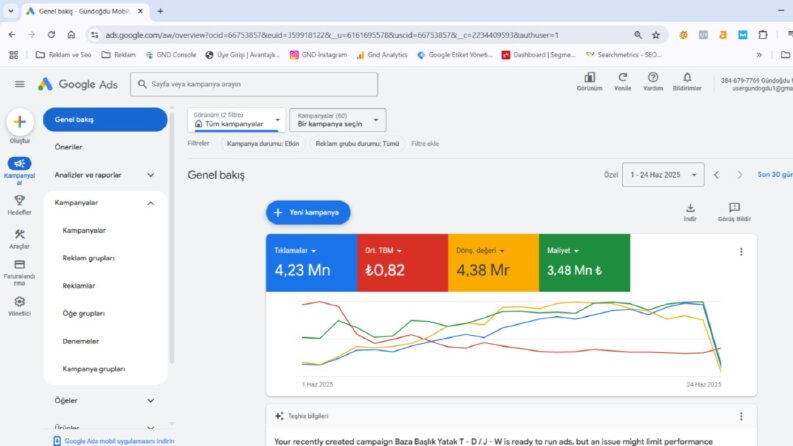The height and width of the screenshot is (446, 793).
Task: Select the Kampanyalar megaphone sidebar icon
Action: 19,163
